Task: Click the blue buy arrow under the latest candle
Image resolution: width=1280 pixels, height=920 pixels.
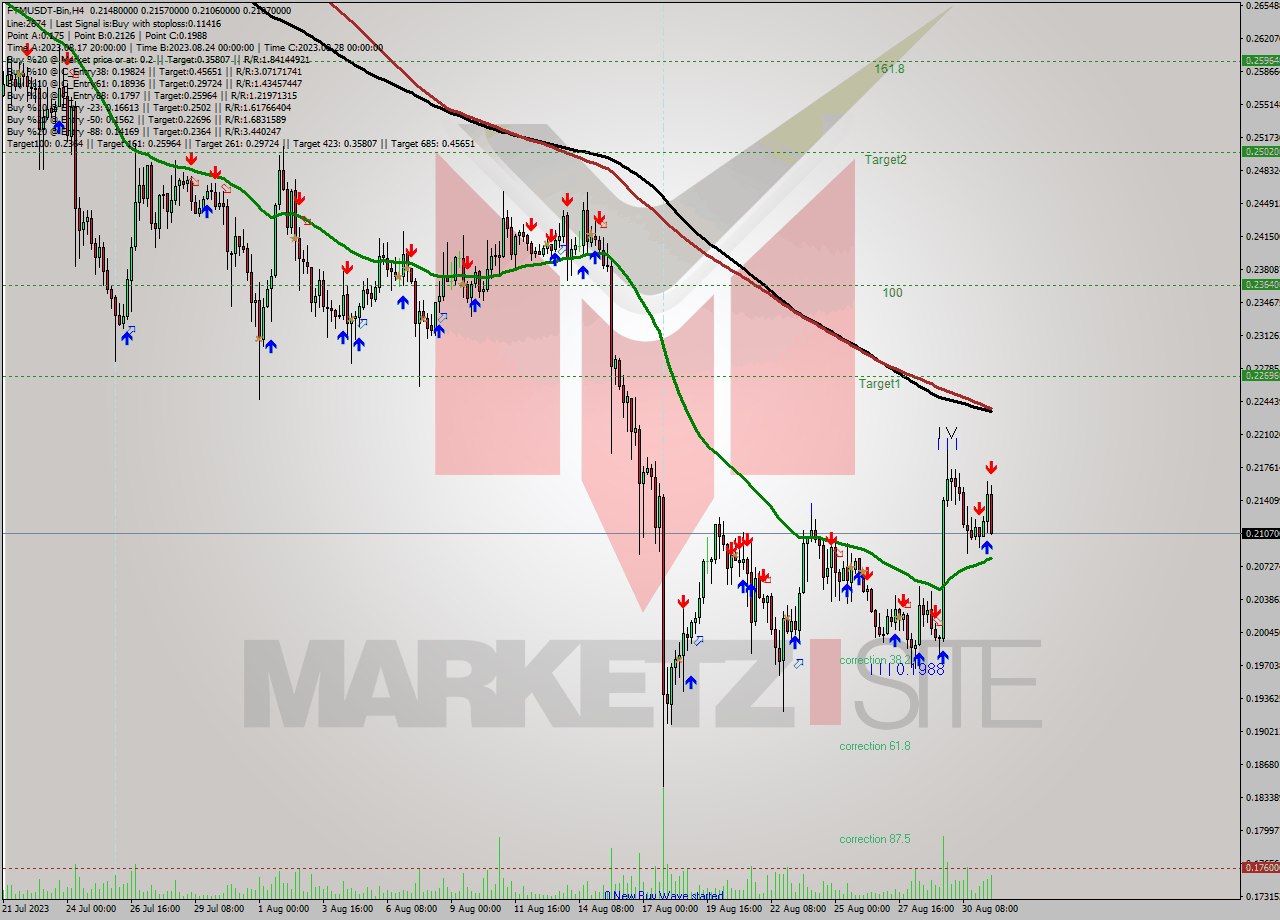Action: point(987,547)
